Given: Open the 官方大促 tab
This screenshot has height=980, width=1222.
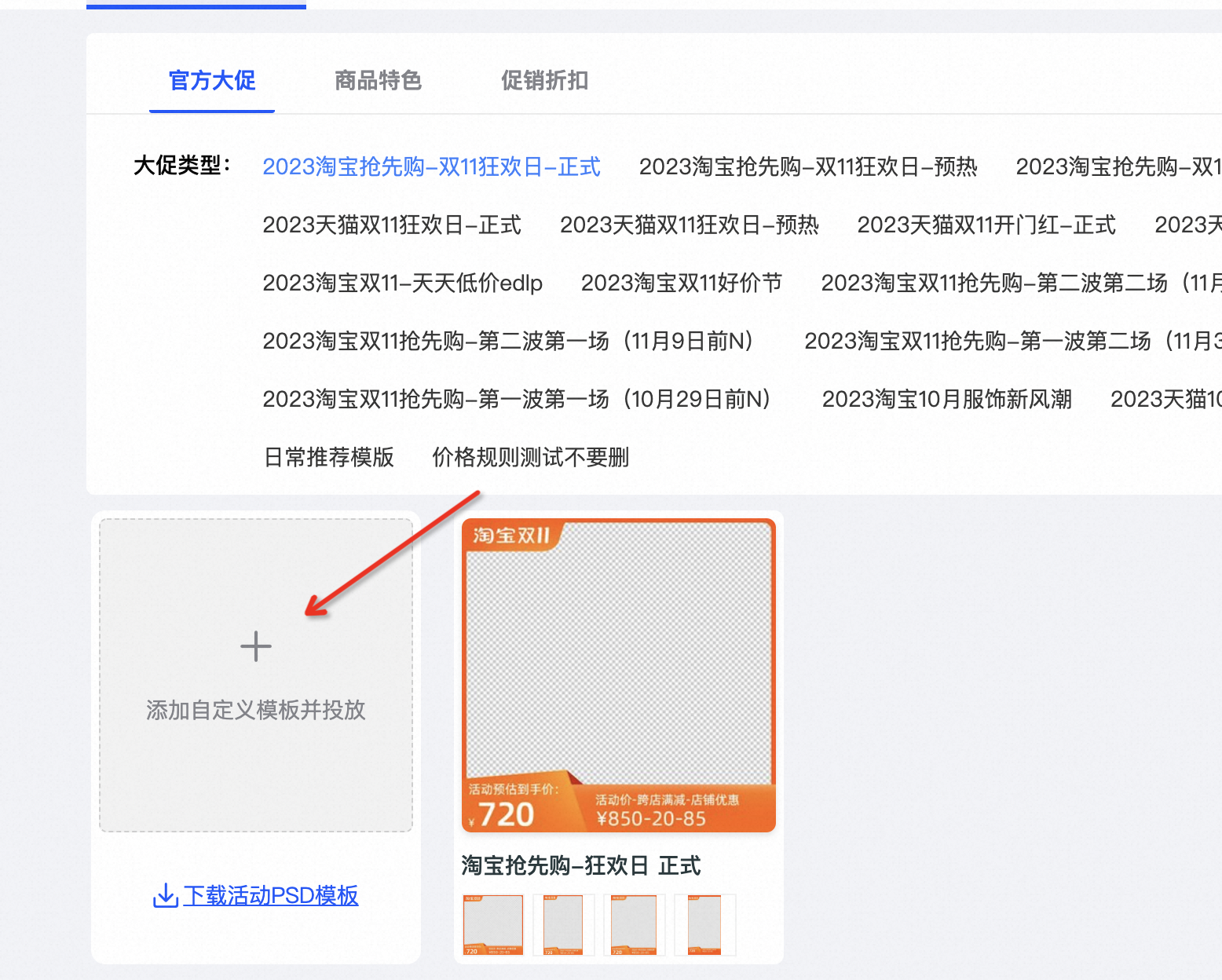Looking at the screenshot, I should point(212,80).
